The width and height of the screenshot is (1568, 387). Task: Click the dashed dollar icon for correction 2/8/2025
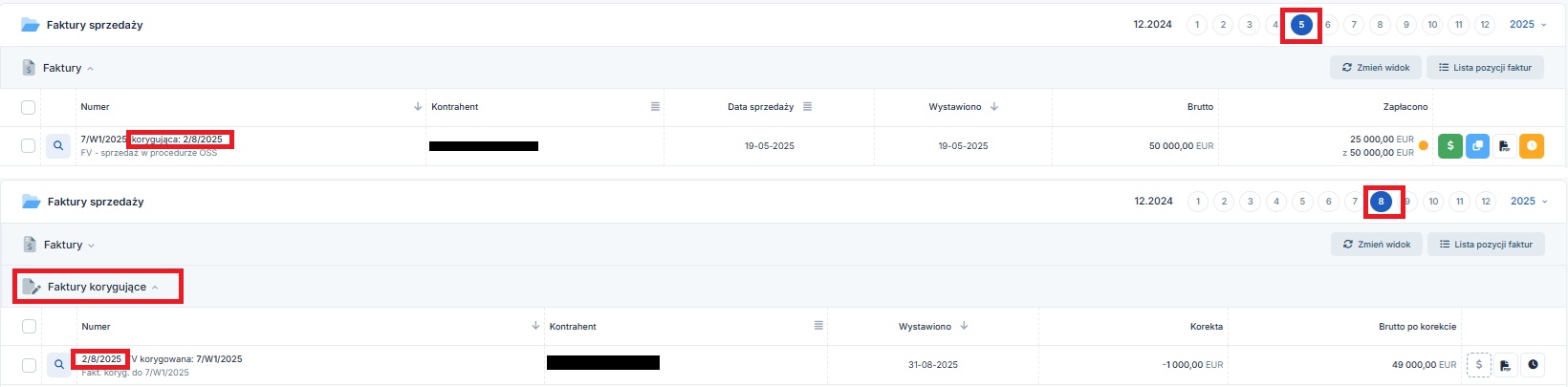[x=1479, y=364]
